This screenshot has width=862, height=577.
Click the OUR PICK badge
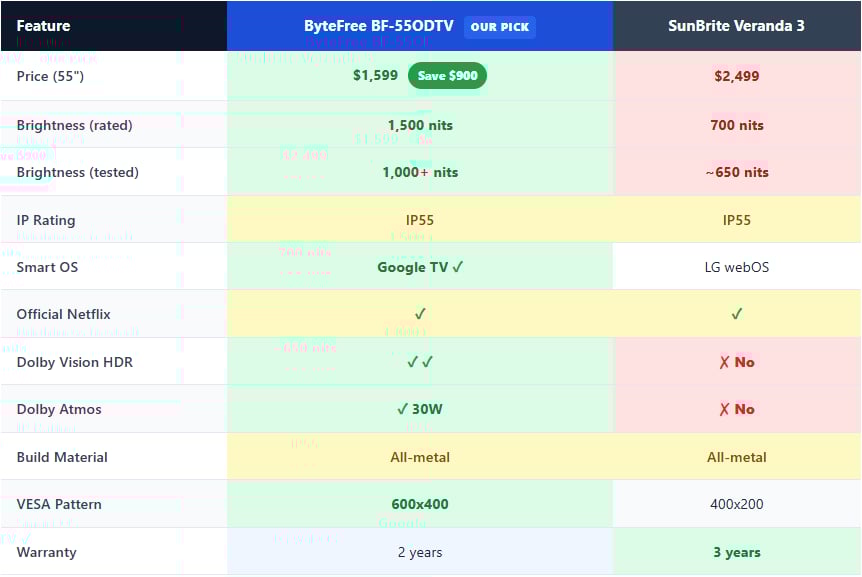click(x=499, y=27)
